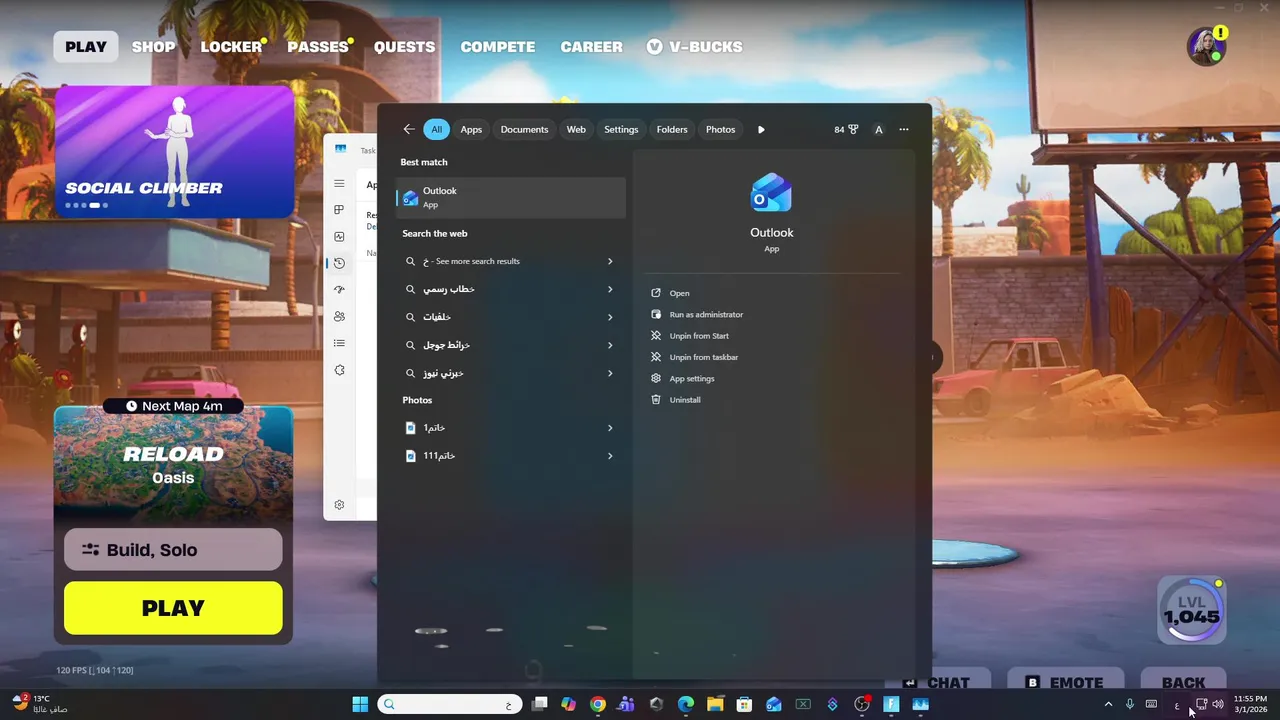Viewport: 1280px width, 720px height.
Task: Expand the خاتم111 photo result chevron
Action: coord(610,456)
